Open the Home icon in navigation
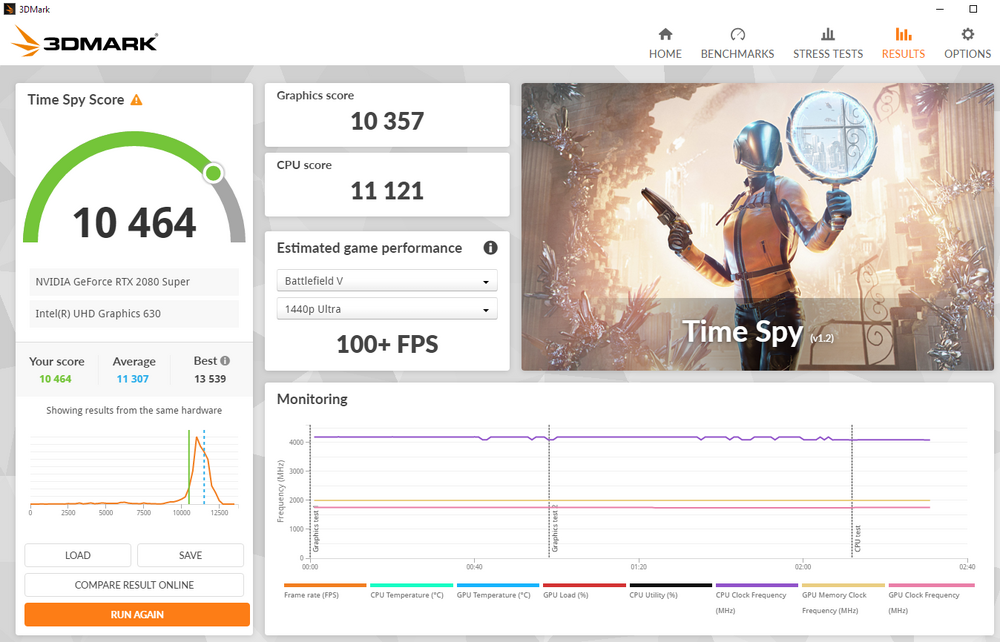1000x642 pixels. tap(665, 34)
